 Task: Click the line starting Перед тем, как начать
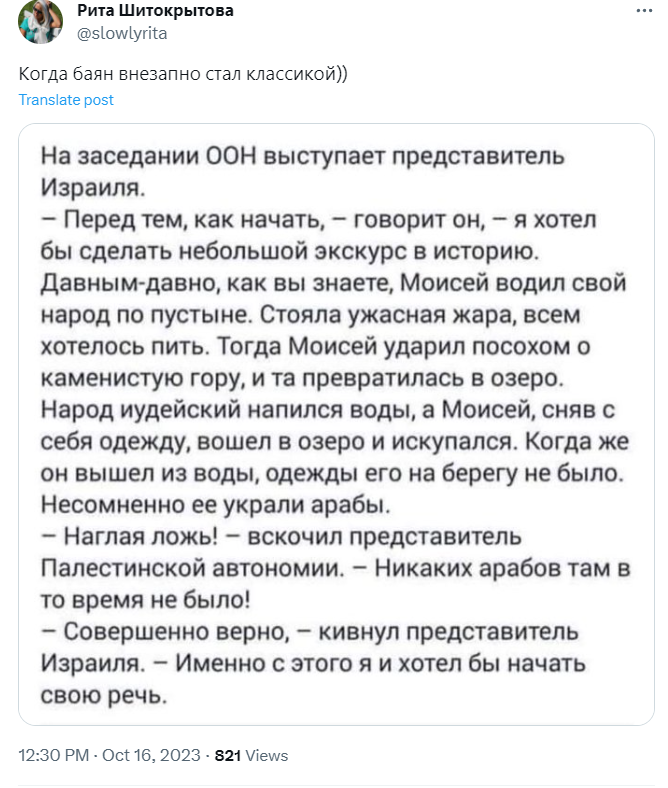[x=319, y=220]
